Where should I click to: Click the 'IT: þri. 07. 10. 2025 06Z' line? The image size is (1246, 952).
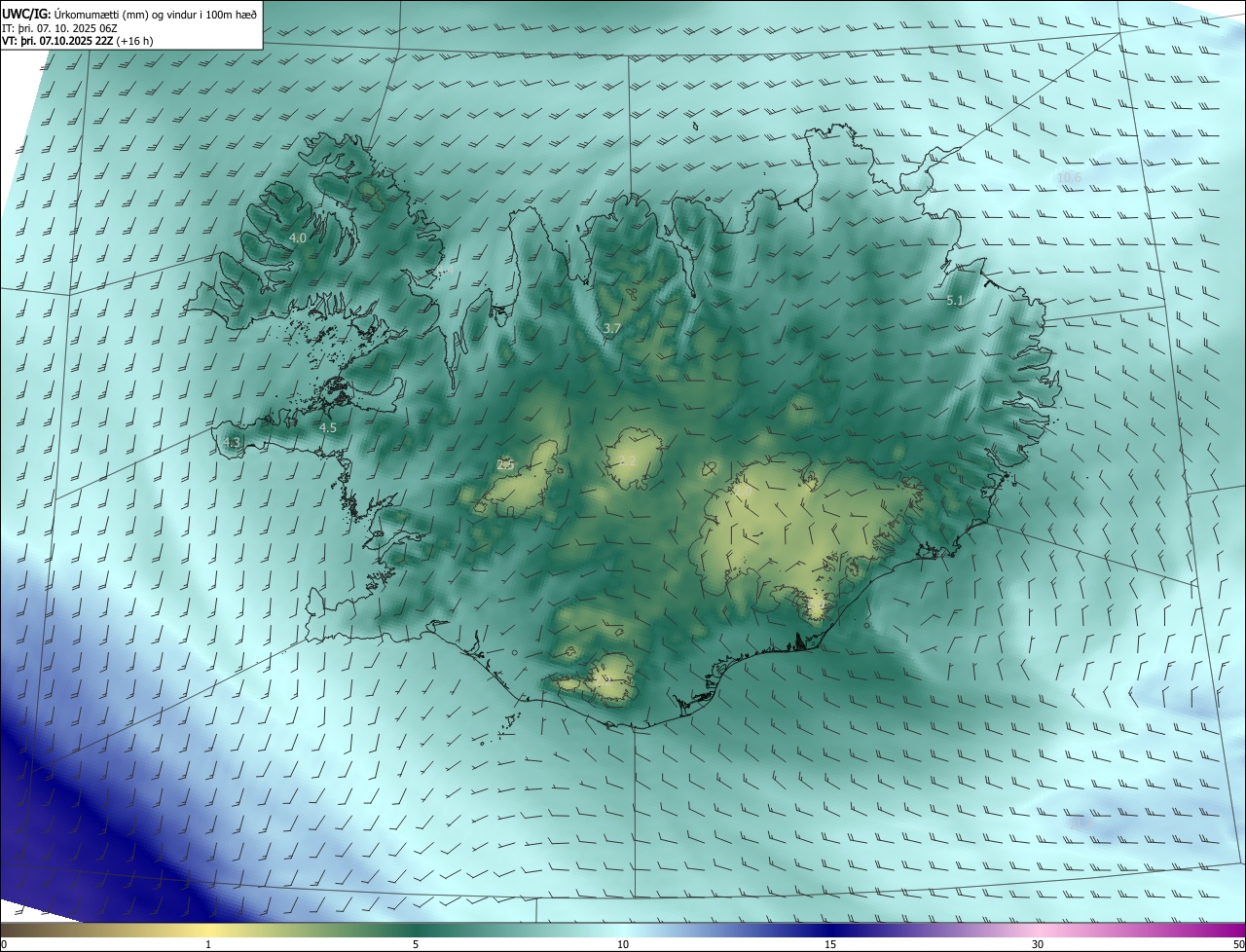click(x=59, y=27)
